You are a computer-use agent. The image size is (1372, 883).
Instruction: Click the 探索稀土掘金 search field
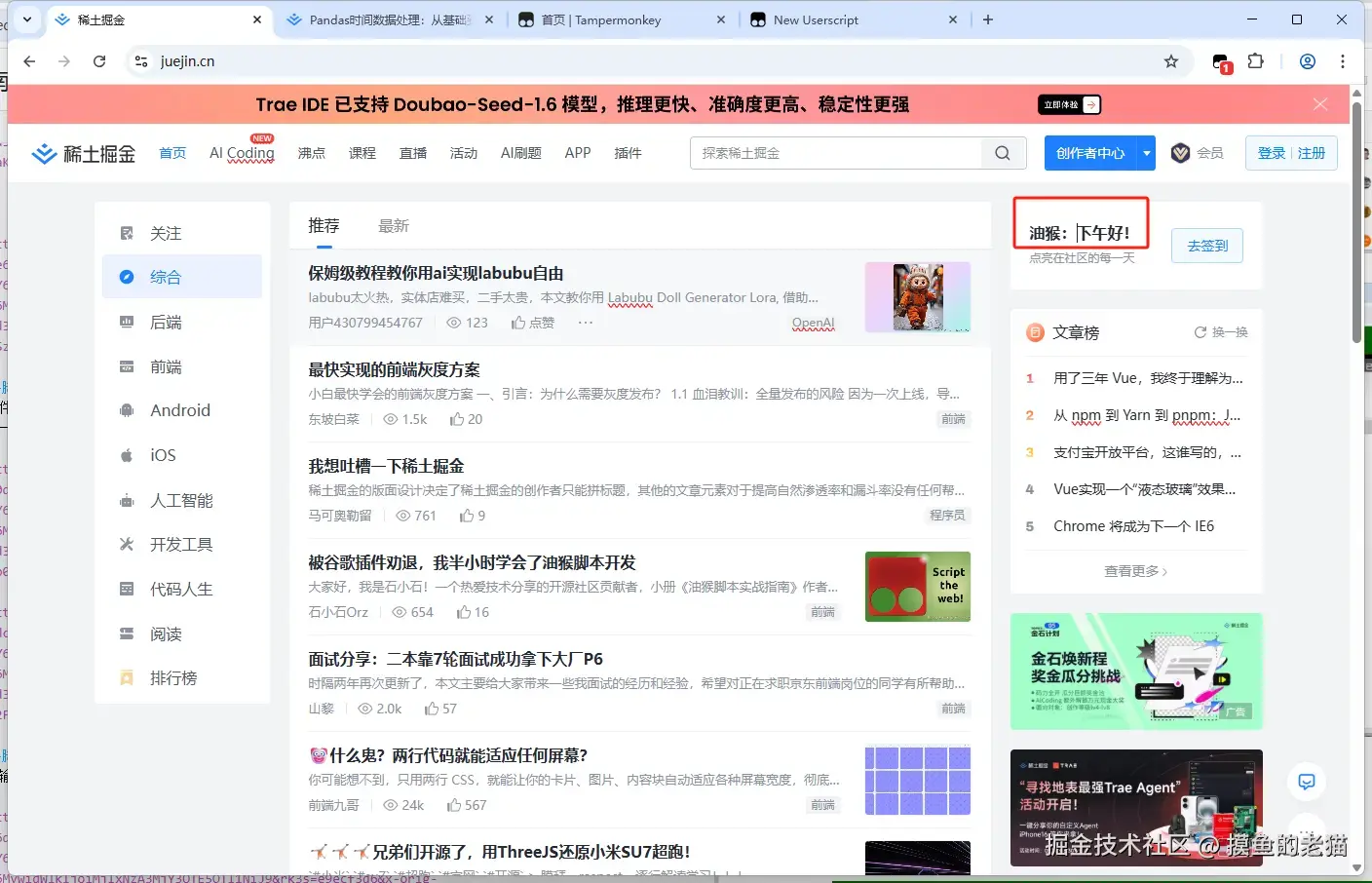(836, 153)
